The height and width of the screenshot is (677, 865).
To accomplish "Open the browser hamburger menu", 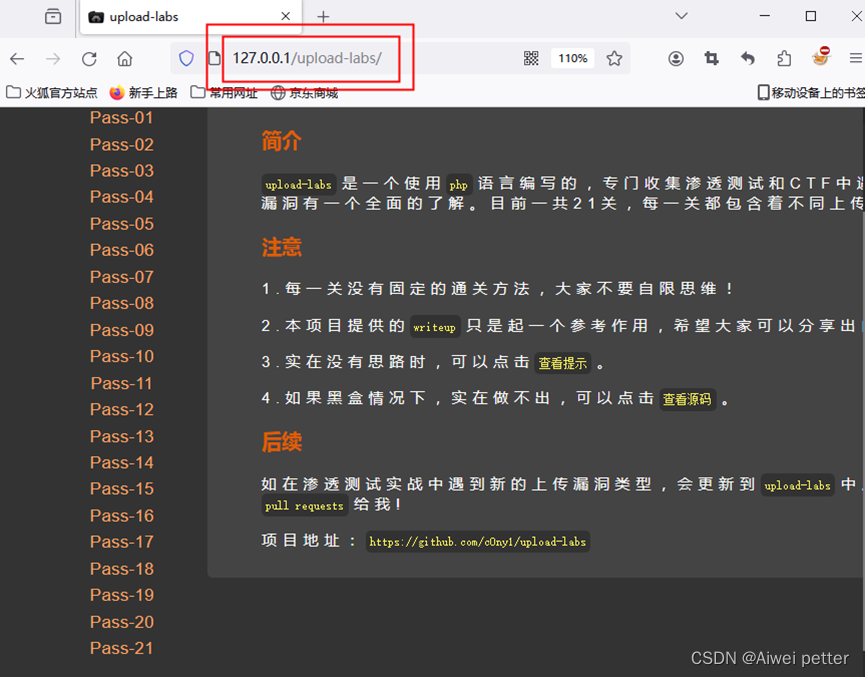I will pos(856,58).
